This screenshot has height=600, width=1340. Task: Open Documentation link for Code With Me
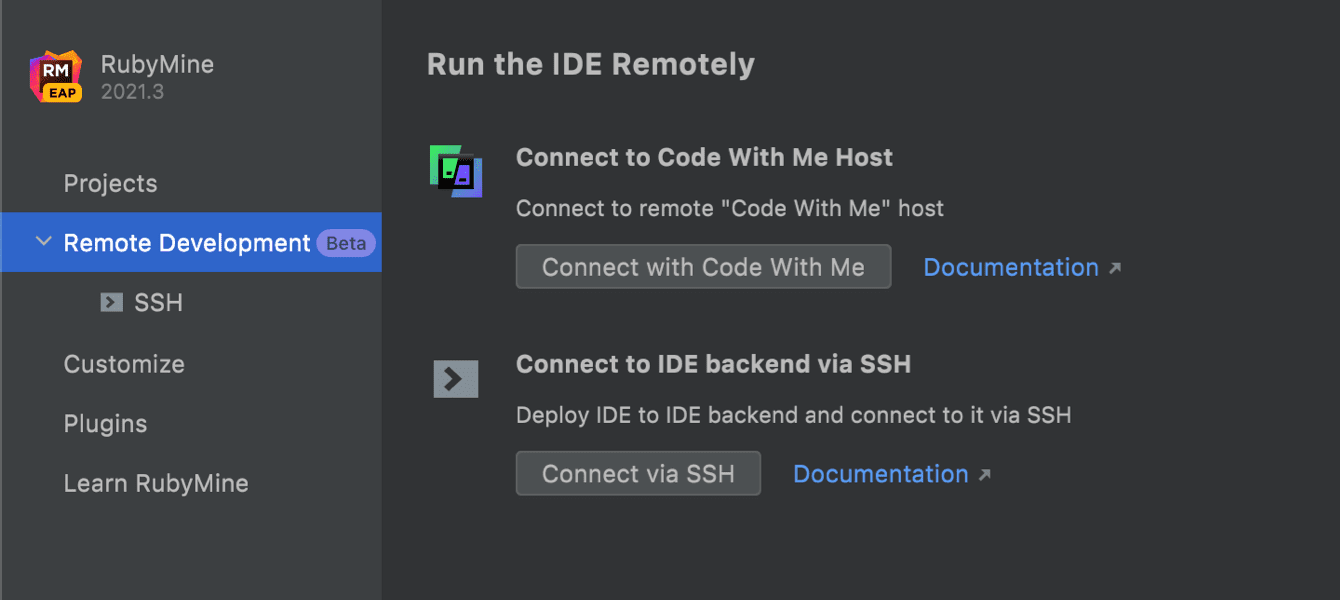click(x=1011, y=267)
